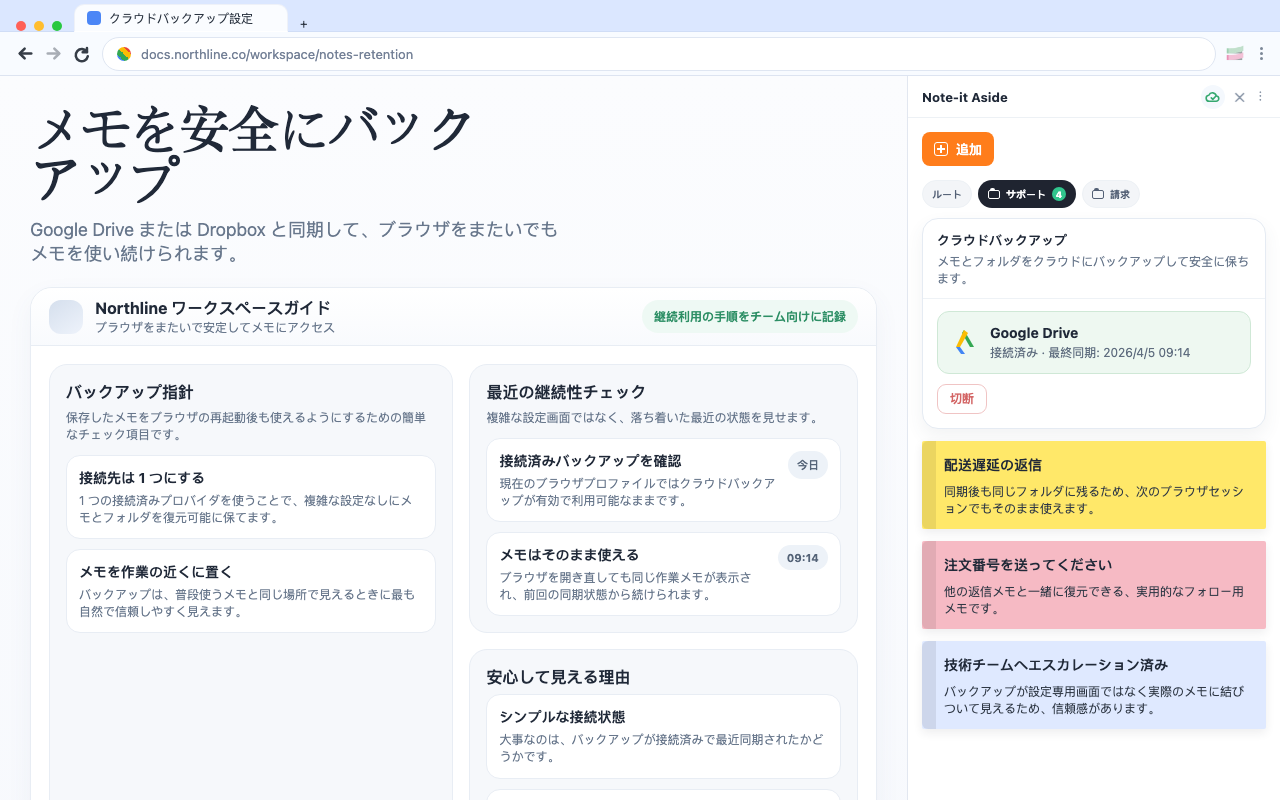
Task: Click the plus icon inside the 追加 button
Action: click(940, 149)
